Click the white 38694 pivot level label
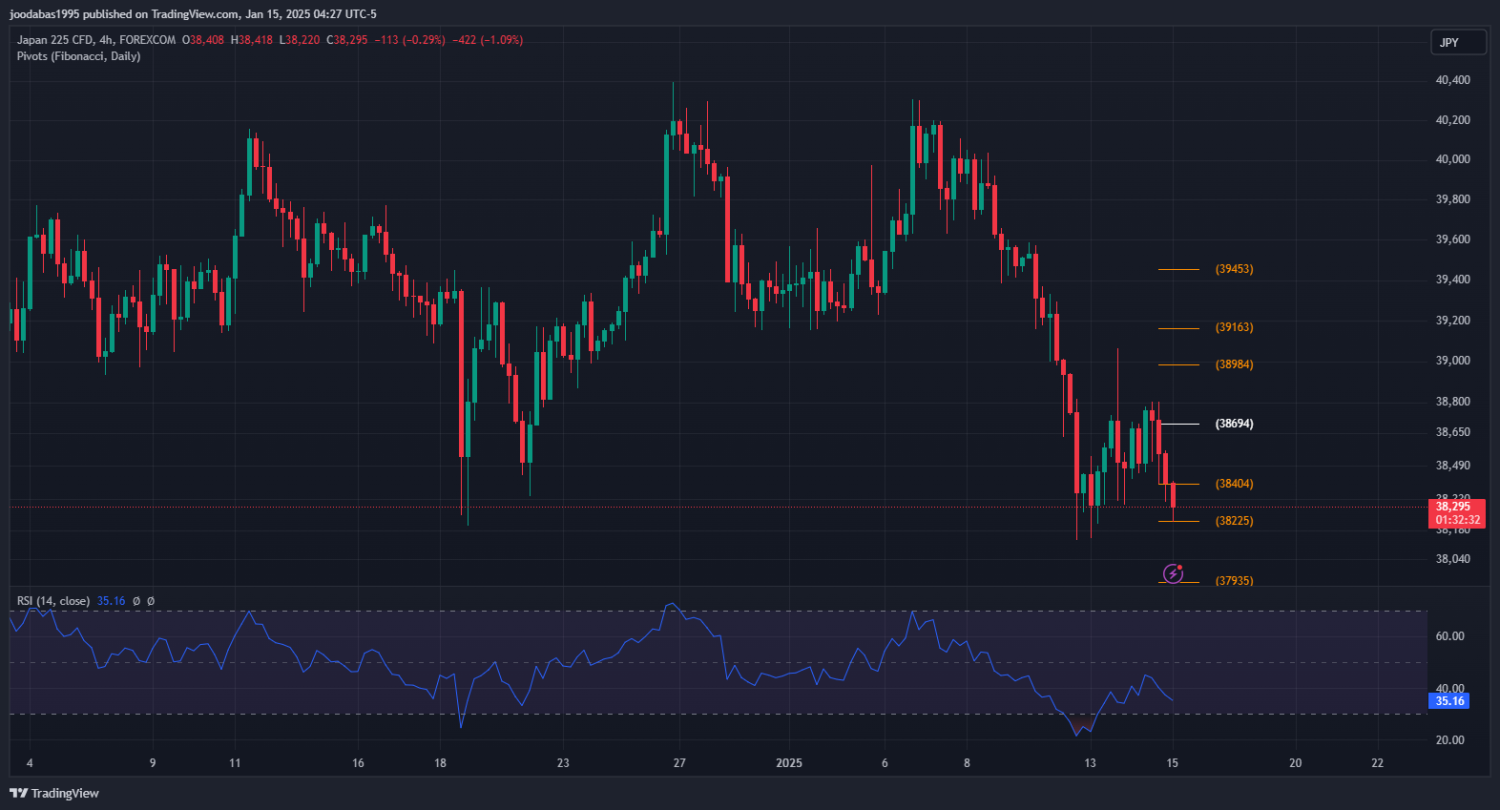 [x=1234, y=424]
